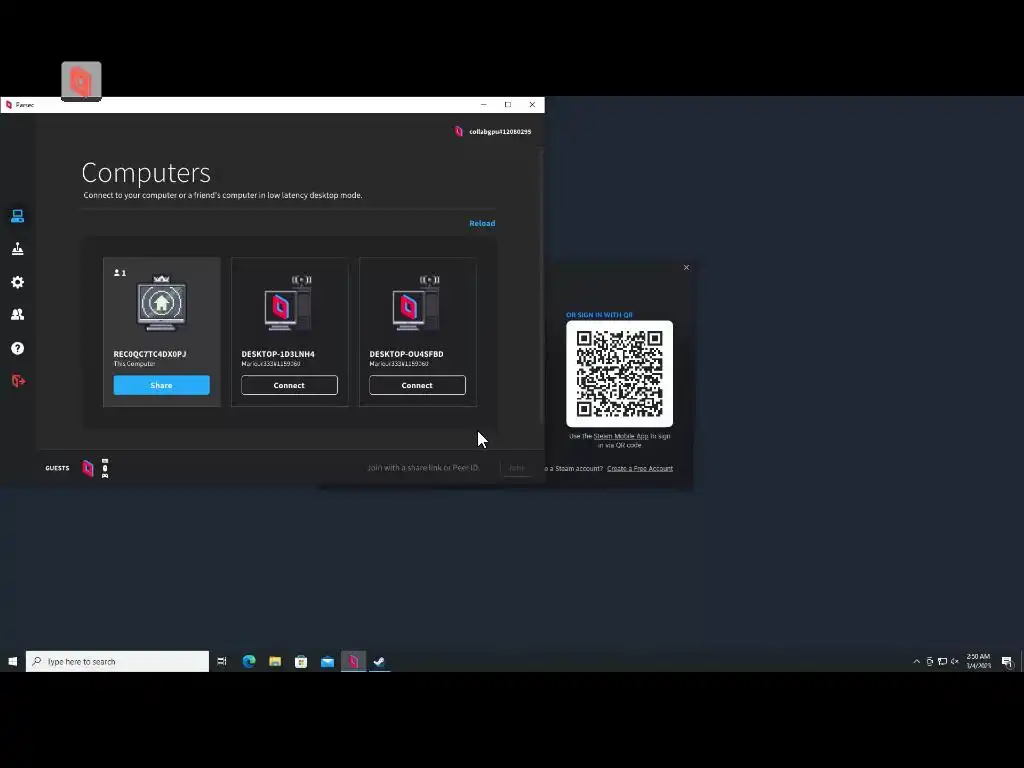Show hidden system tray icons
The image size is (1024, 768).
(x=917, y=662)
